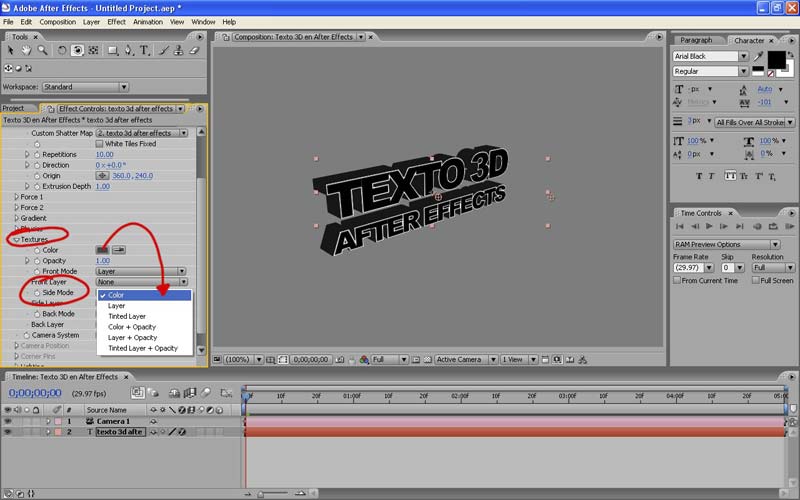Open the Arial Black font dropdown
The width and height of the screenshot is (800, 500).
click(x=710, y=56)
